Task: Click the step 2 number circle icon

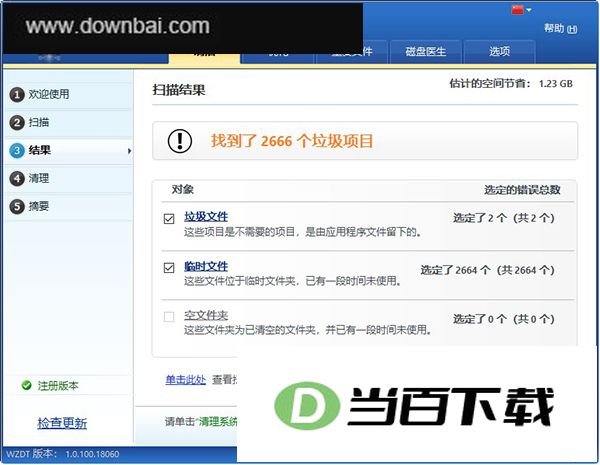Action: pos(16,122)
